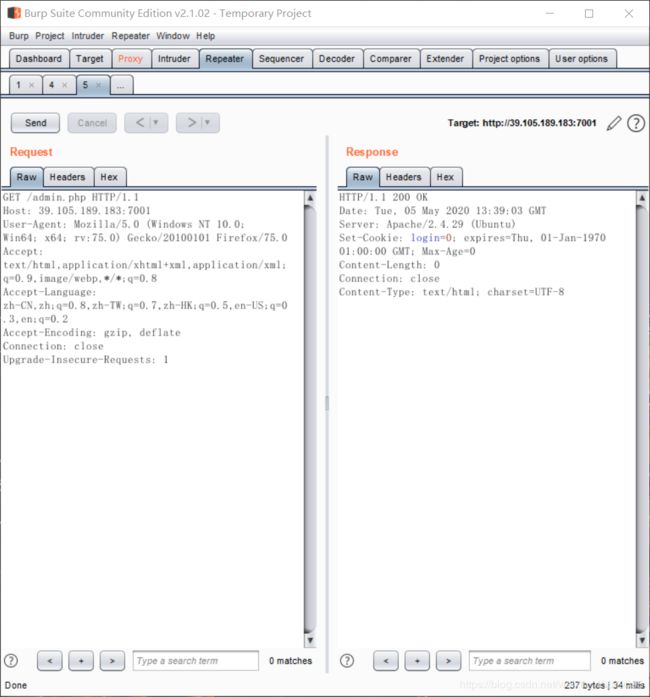Add new Repeater tab with ellipsis
Image resolution: width=650 pixels, height=697 pixels.
121,85
